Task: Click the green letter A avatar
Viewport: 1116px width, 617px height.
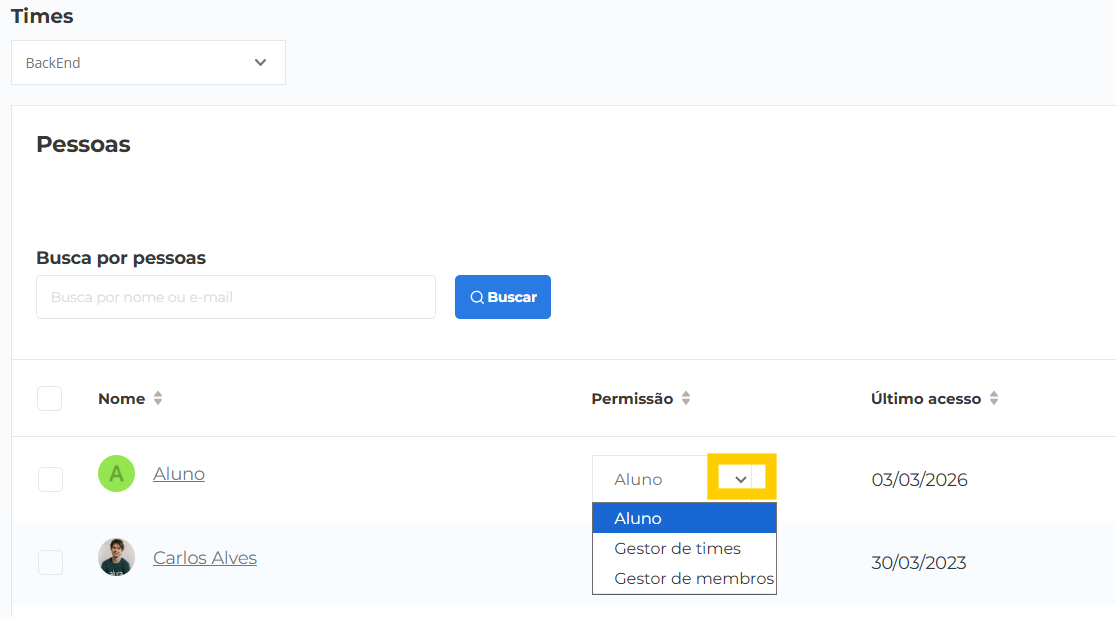Action: tap(116, 474)
